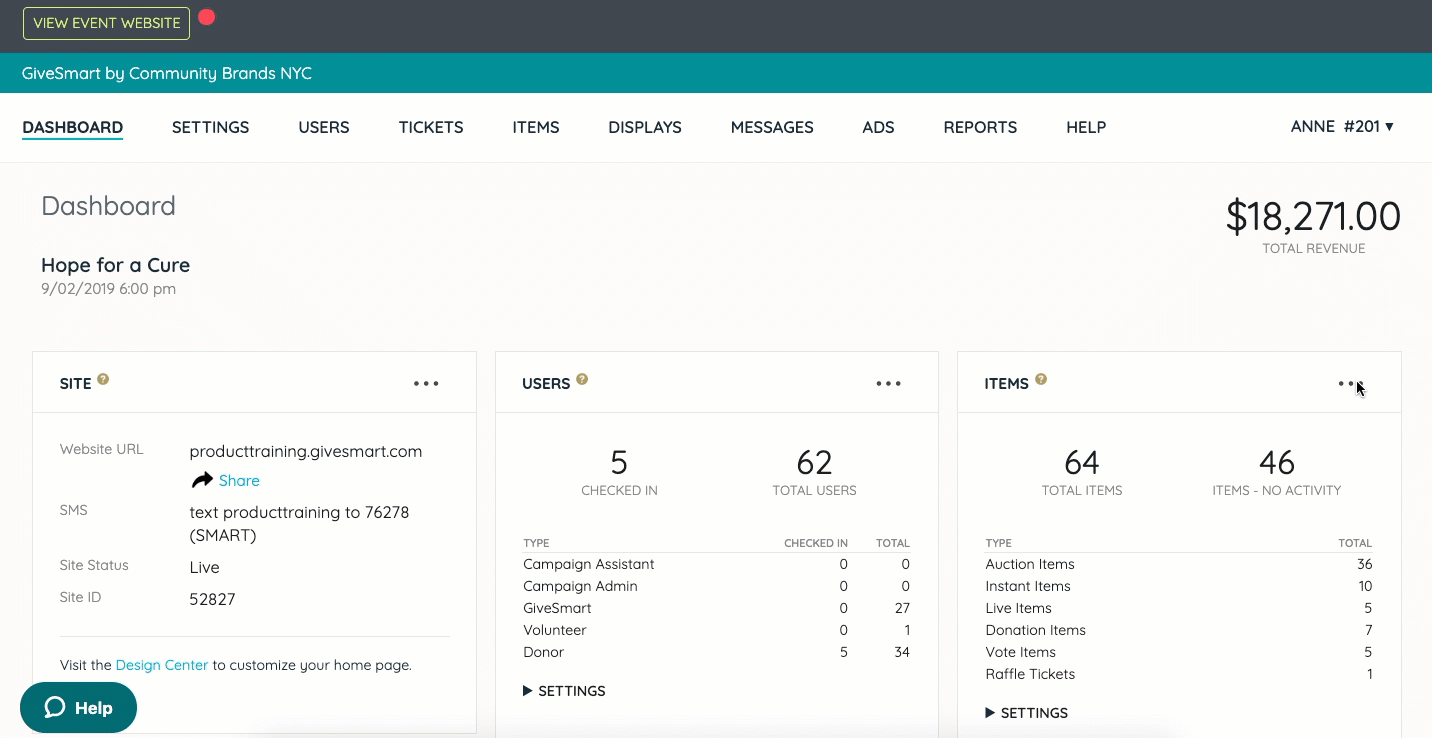Click the Auction Items row
This screenshot has height=738, width=1432.
point(1179,564)
